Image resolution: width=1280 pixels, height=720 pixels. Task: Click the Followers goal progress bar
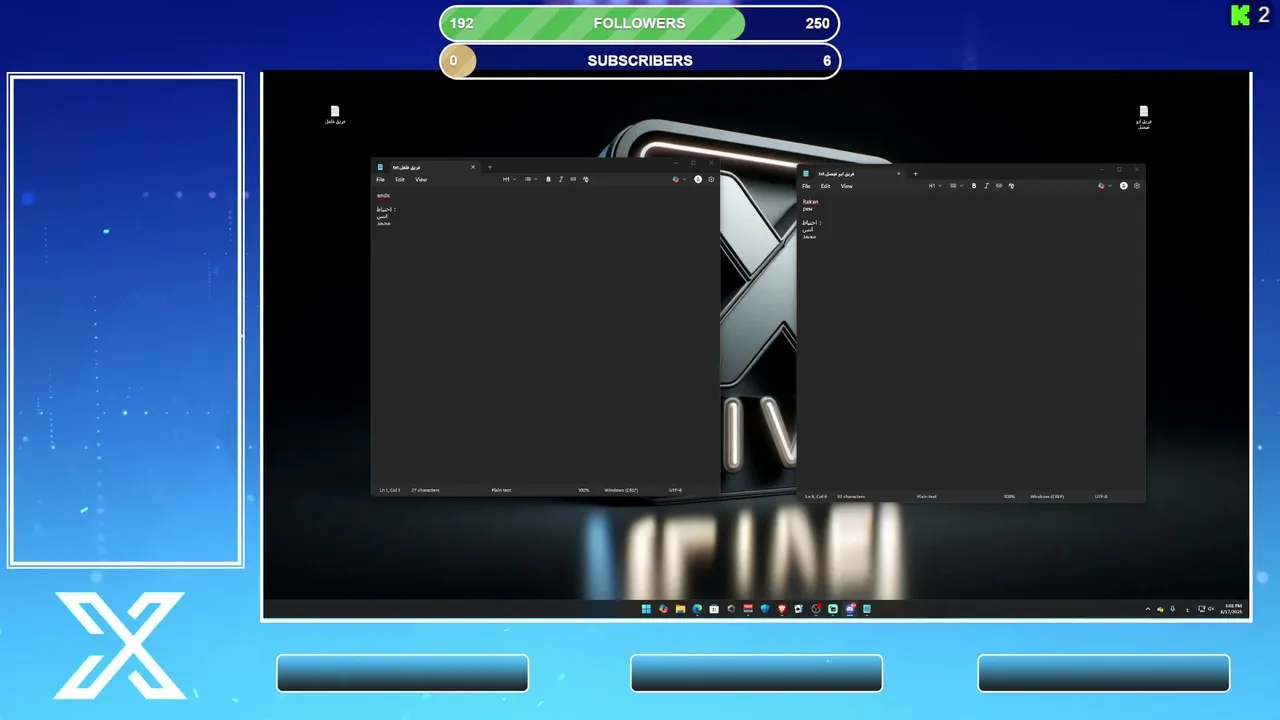tap(640, 23)
